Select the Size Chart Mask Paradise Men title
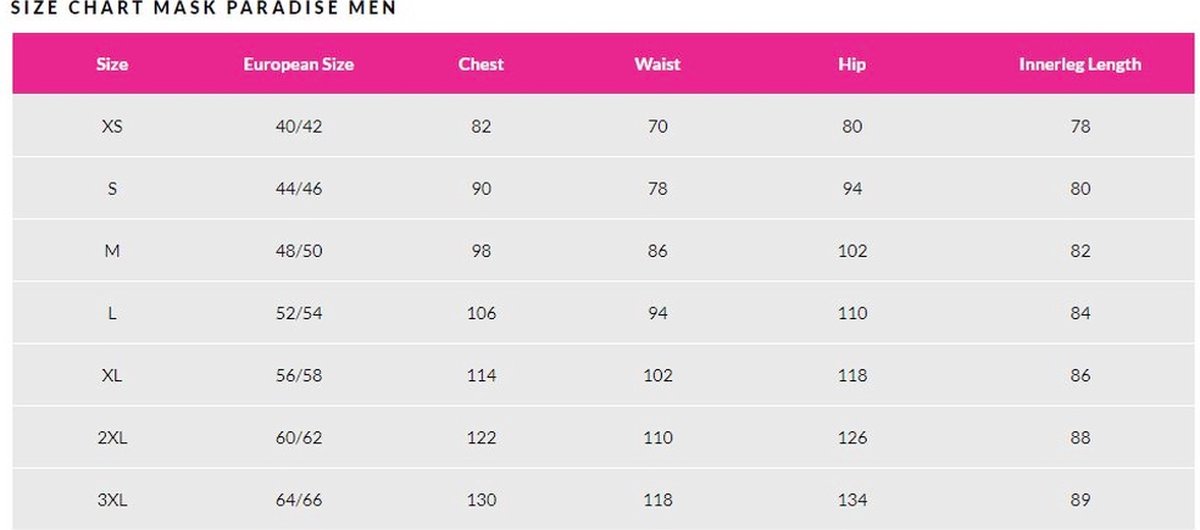 (203, 8)
